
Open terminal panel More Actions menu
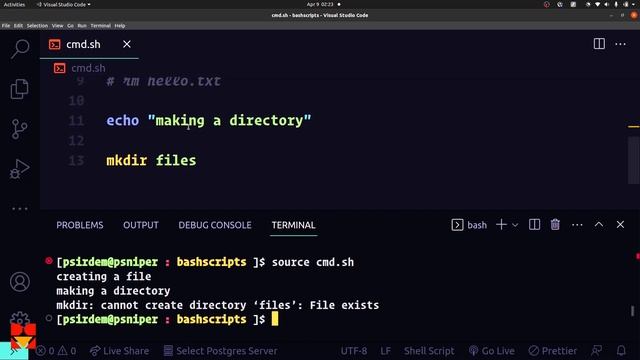tap(577, 225)
